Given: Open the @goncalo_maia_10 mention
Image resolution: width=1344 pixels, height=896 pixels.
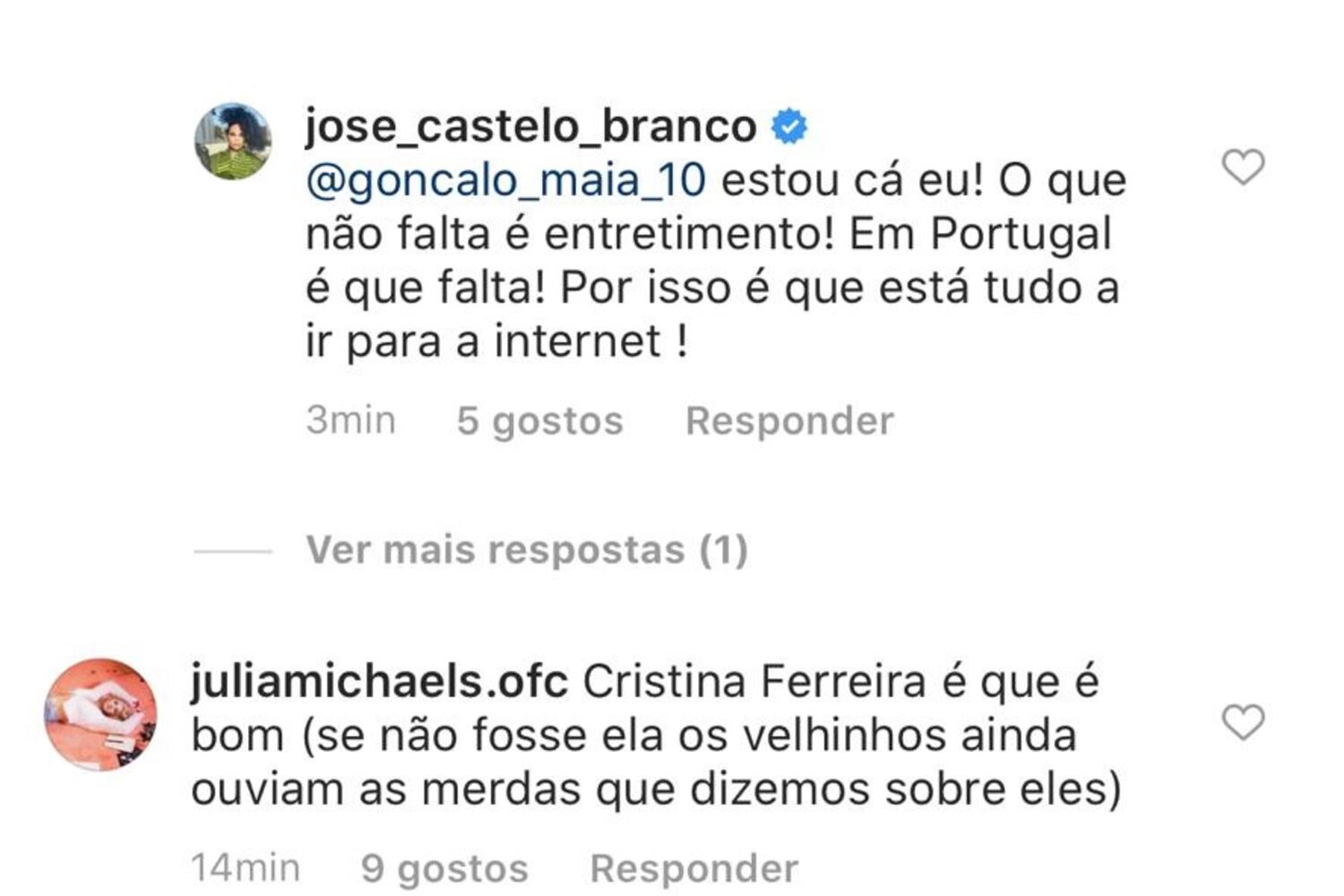Looking at the screenshot, I should click(506, 181).
